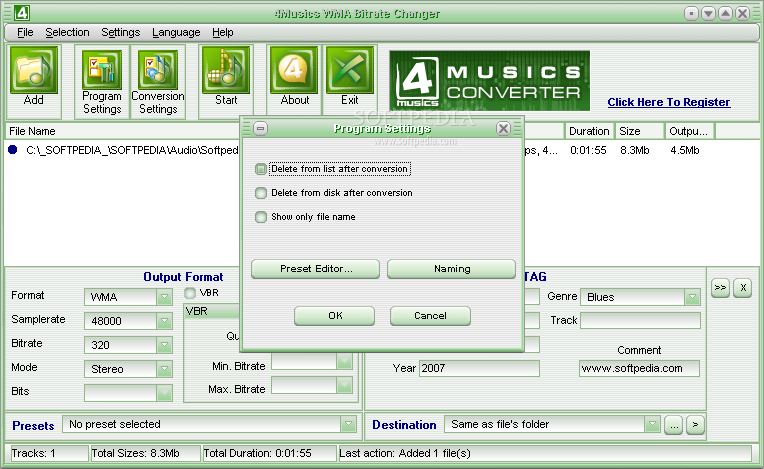764x469 pixels.
Task: Expand the Samplerate dropdown showing 48000
Action: click(x=164, y=320)
